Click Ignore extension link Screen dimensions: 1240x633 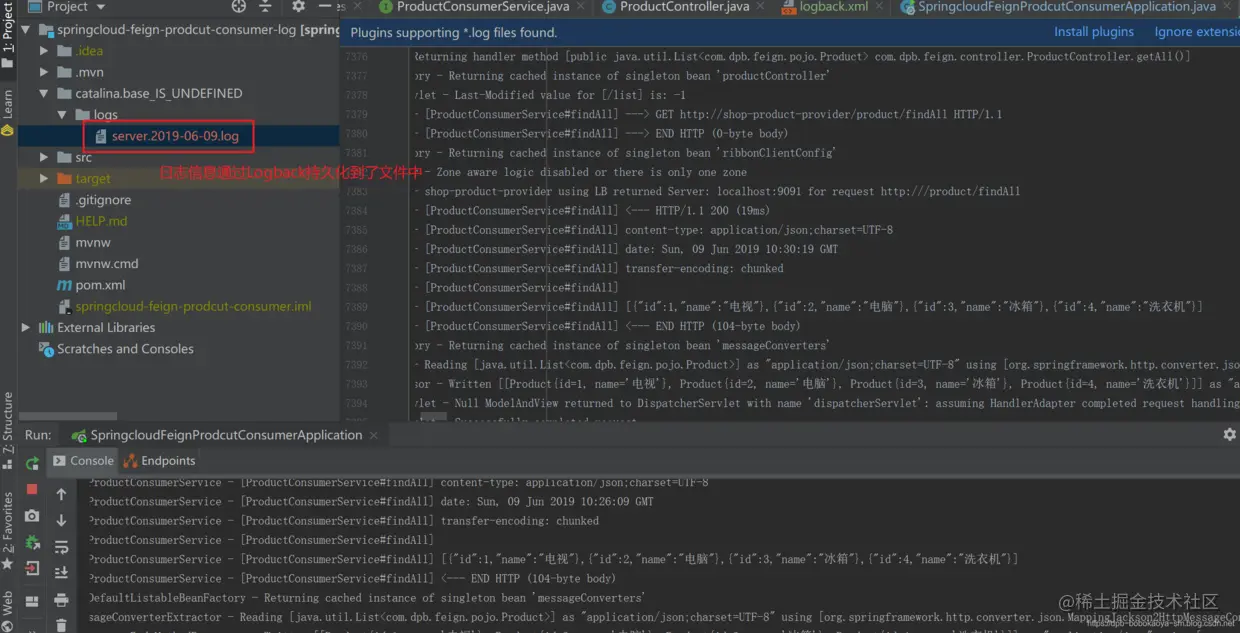coord(1197,32)
